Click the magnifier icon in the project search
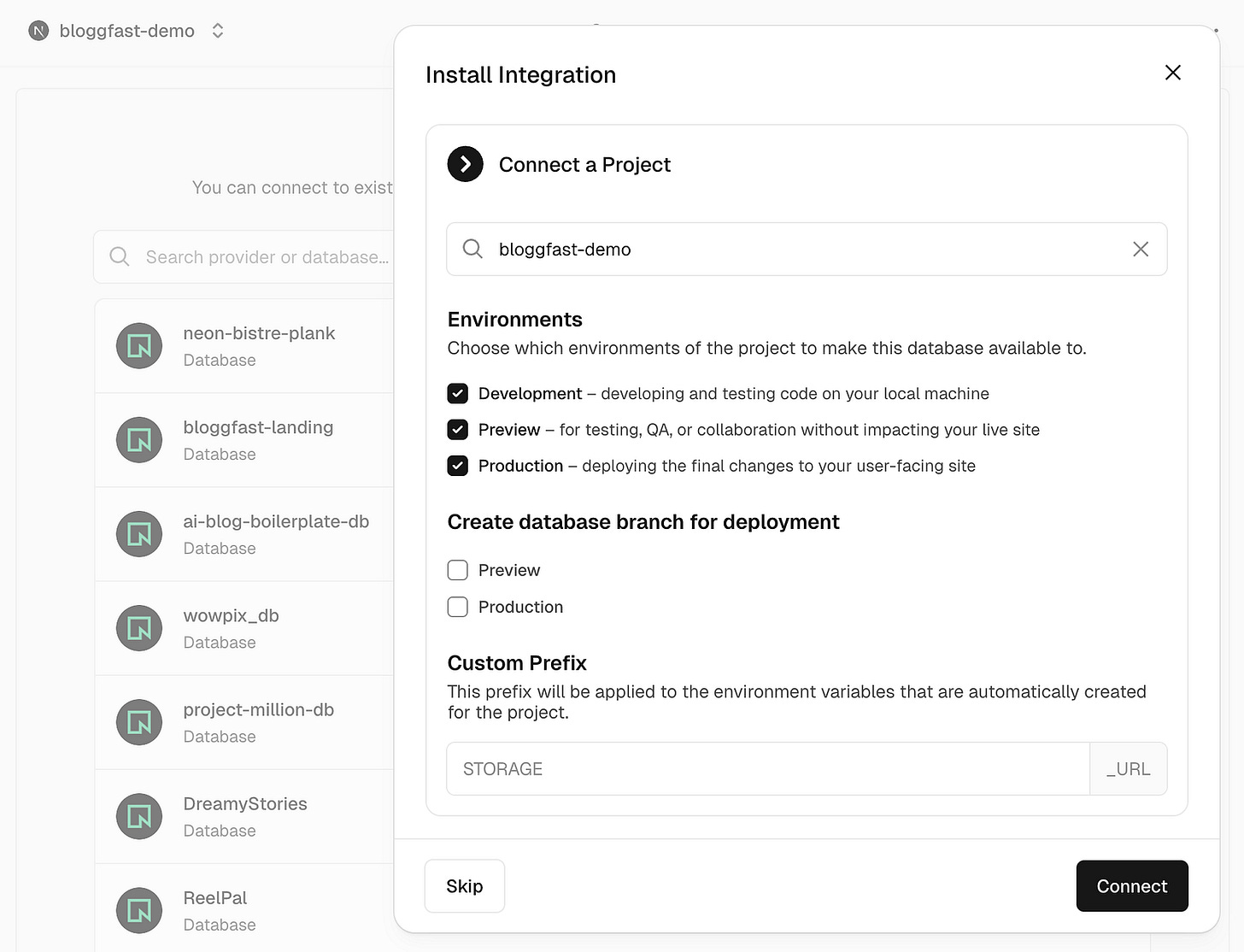Viewport: 1244px width, 952px height. pos(472,249)
